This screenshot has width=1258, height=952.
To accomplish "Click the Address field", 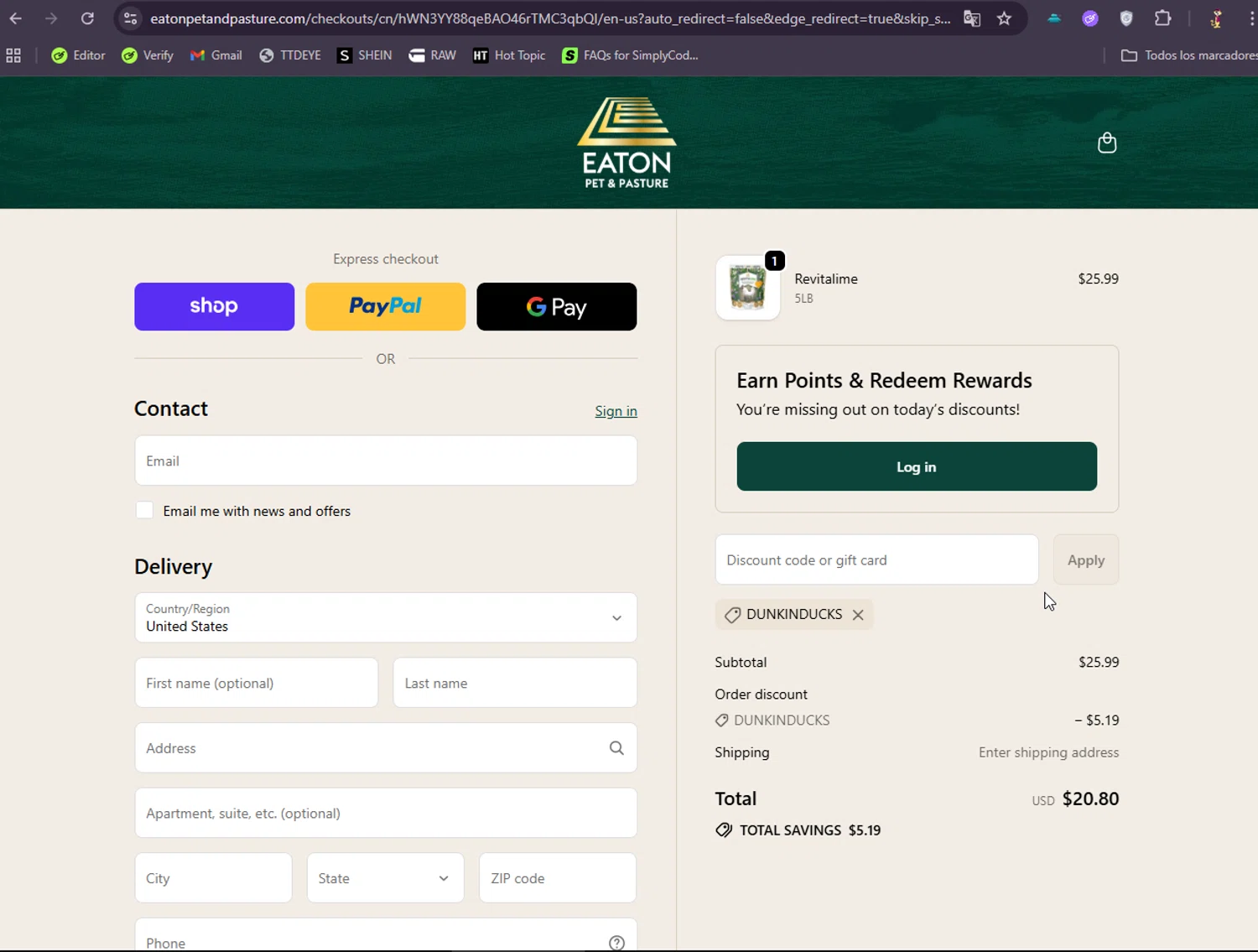I will (x=386, y=747).
